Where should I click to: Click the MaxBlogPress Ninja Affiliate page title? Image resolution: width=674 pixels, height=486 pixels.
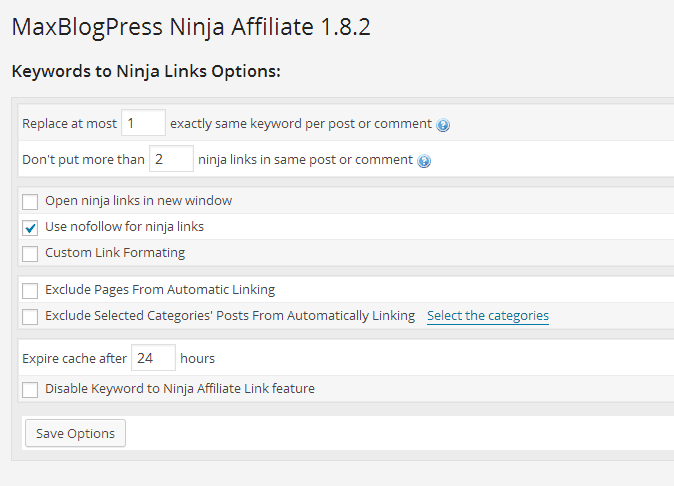[191, 27]
